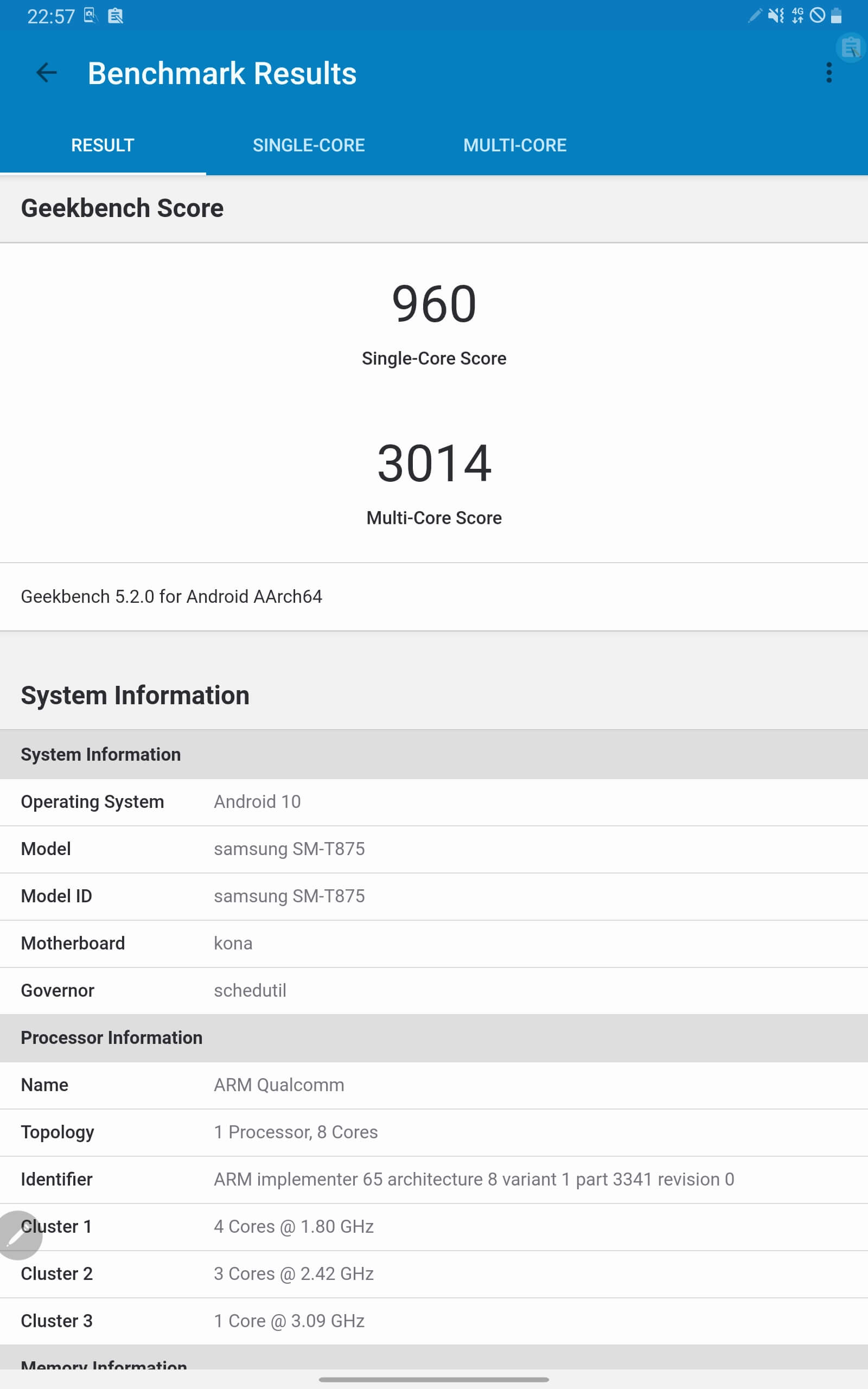The width and height of the screenshot is (868, 1389).
Task: Tap the kona motherboard value
Action: pos(233,943)
